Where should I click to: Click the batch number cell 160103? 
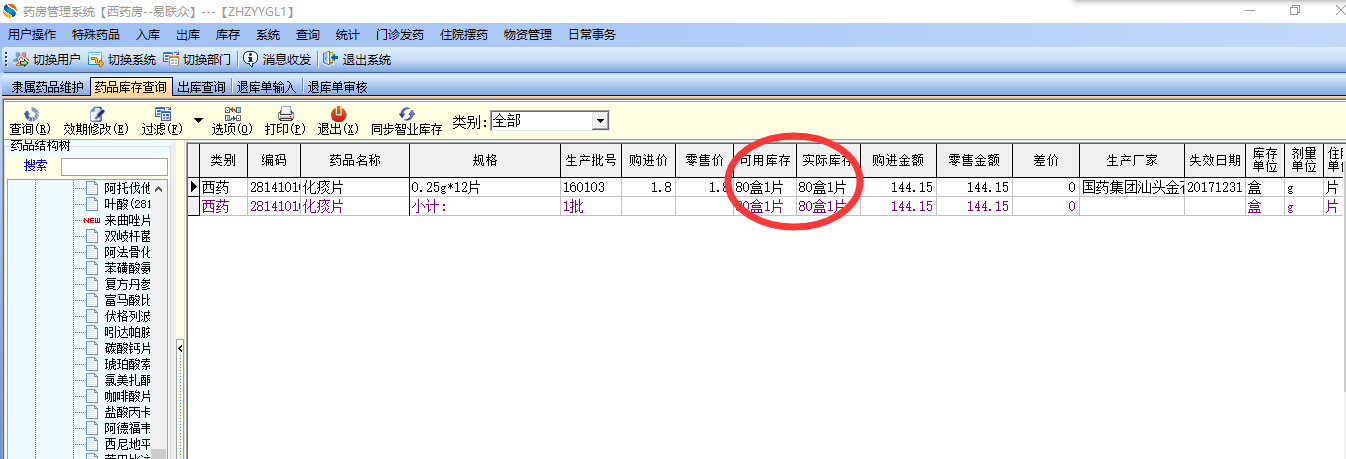coord(590,187)
